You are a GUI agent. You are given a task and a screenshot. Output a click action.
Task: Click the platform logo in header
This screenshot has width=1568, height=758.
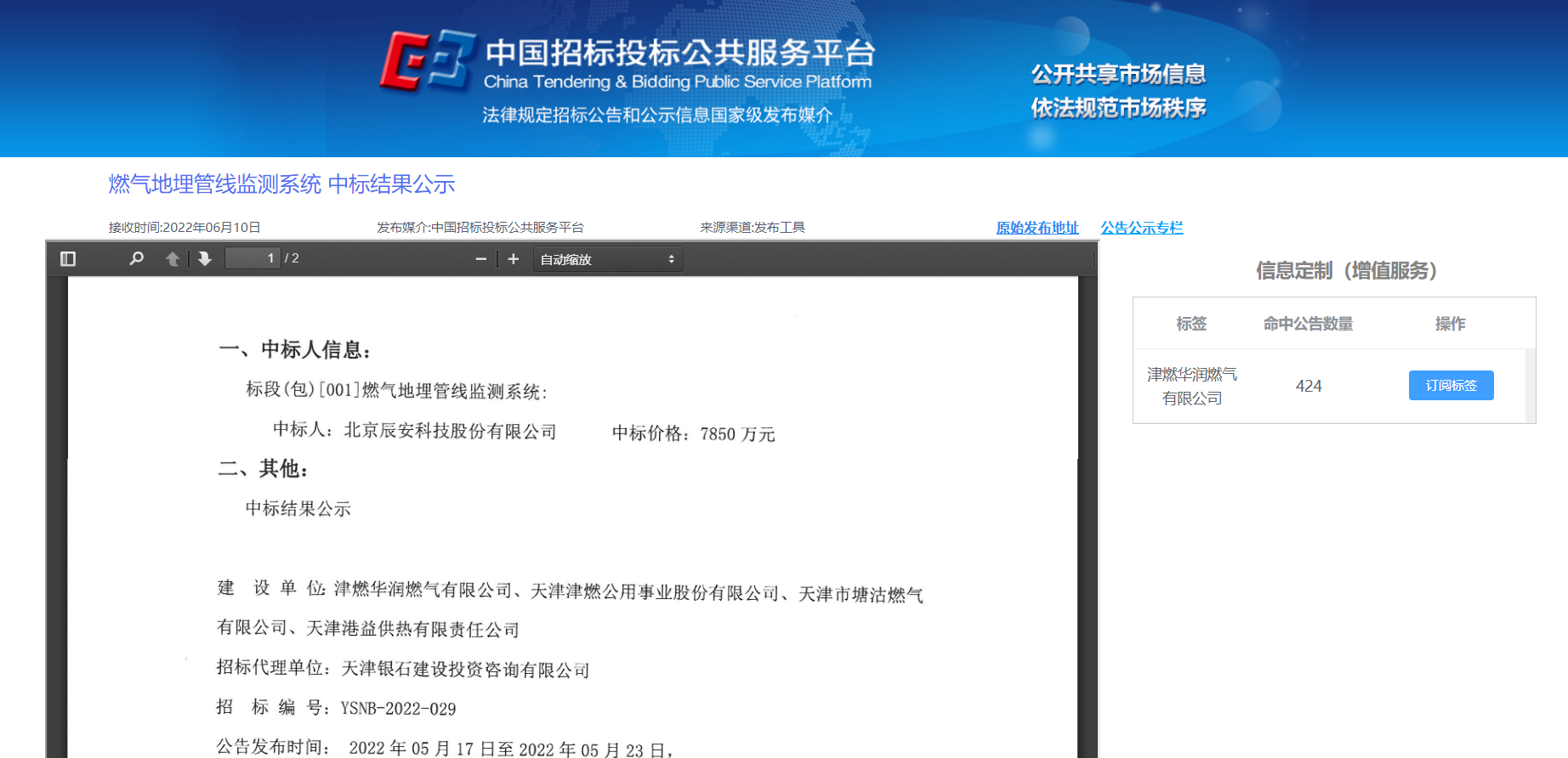(427, 61)
